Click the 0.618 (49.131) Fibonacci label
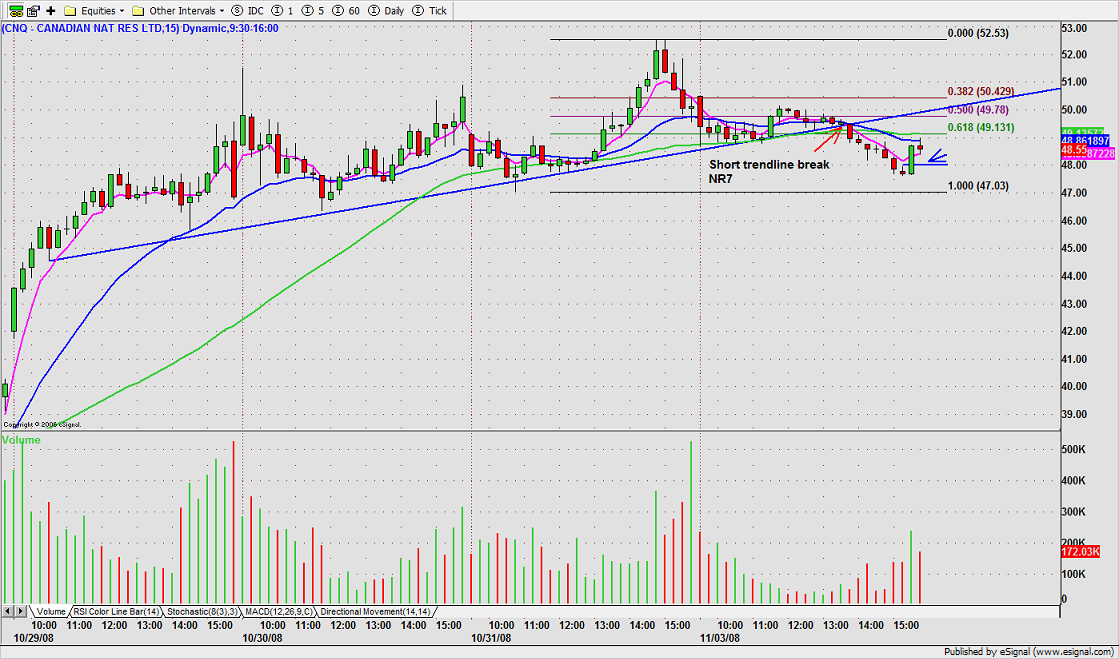Image resolution: width=1119 pixels, height=659 pixels. (x=981, y=127)
